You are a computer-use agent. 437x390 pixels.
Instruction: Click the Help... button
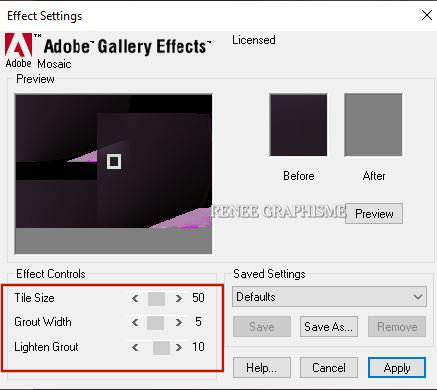[x=262, y=368]
